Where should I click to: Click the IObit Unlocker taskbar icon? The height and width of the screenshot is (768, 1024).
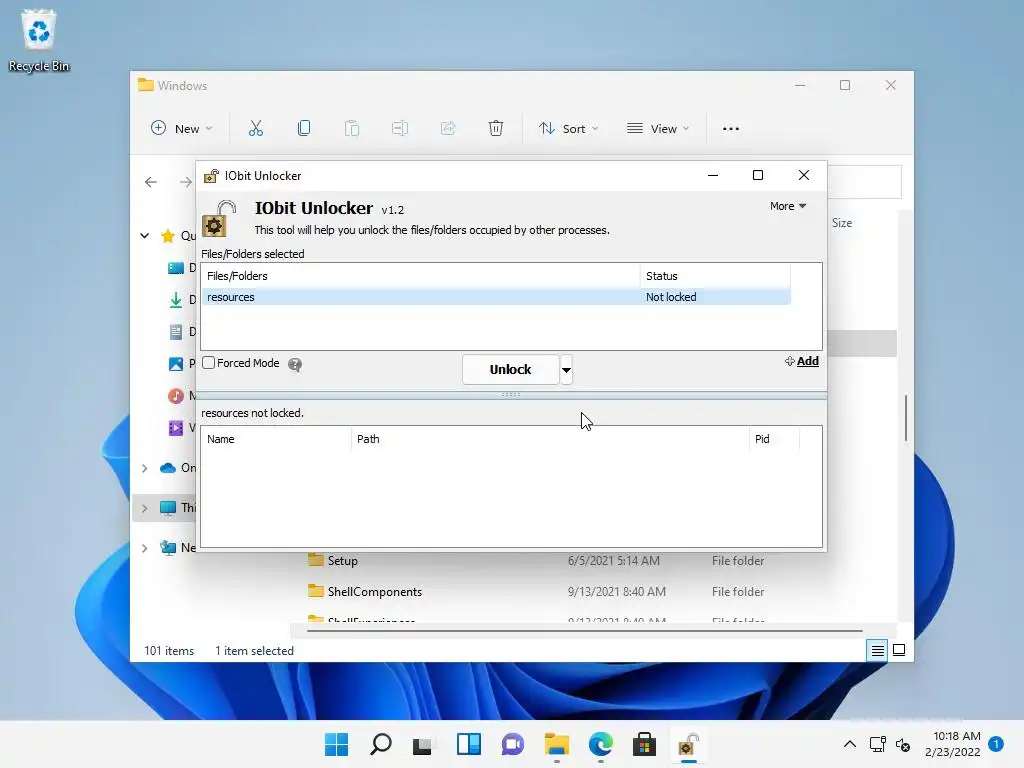688,744
